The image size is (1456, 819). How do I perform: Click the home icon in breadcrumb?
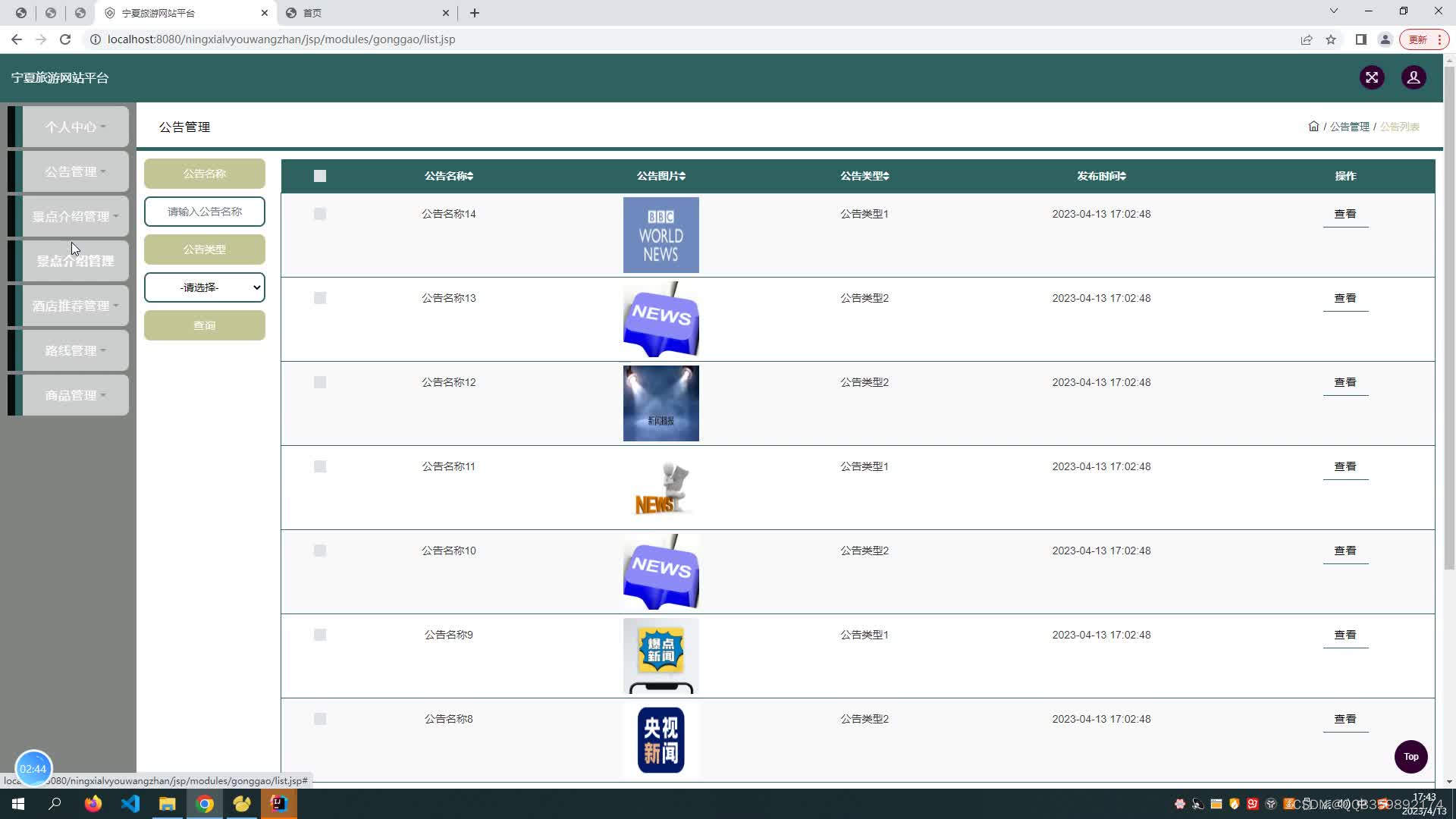[x=1313, y=127]
